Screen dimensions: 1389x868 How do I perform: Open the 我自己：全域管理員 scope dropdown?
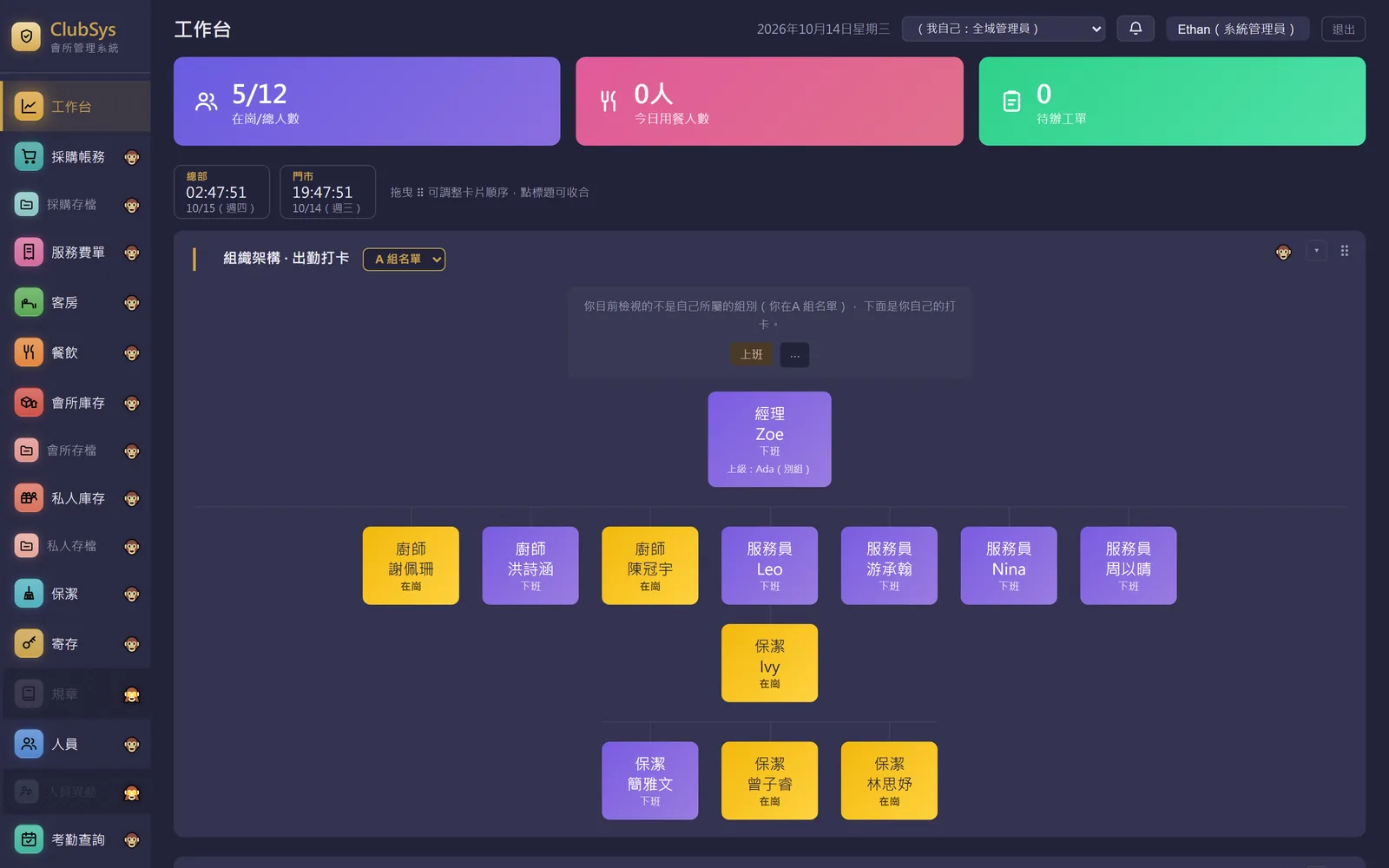pos(1004,29)
